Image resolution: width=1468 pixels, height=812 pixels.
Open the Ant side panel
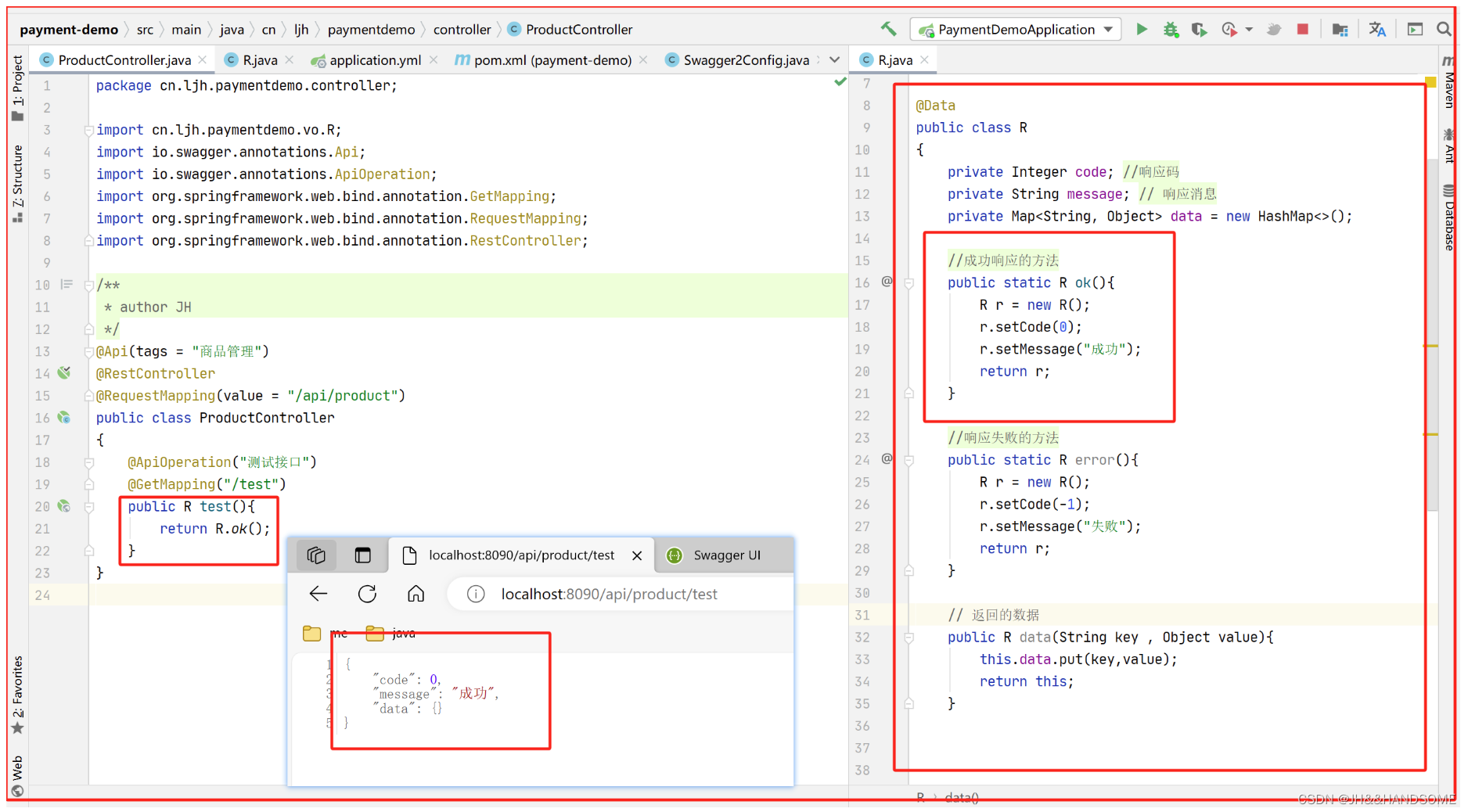pos(1449,146)
